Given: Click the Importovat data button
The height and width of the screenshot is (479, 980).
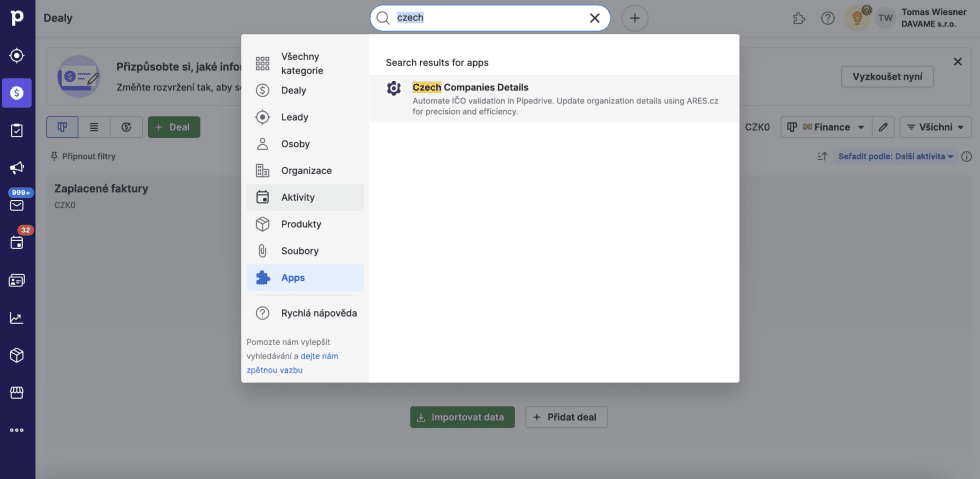Looking at the screenshot, I should tap(462, 417).
